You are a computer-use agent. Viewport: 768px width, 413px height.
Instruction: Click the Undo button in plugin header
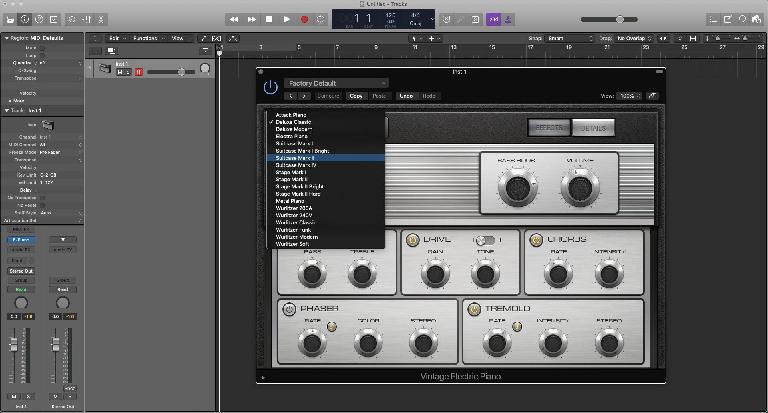coord(406,96)
